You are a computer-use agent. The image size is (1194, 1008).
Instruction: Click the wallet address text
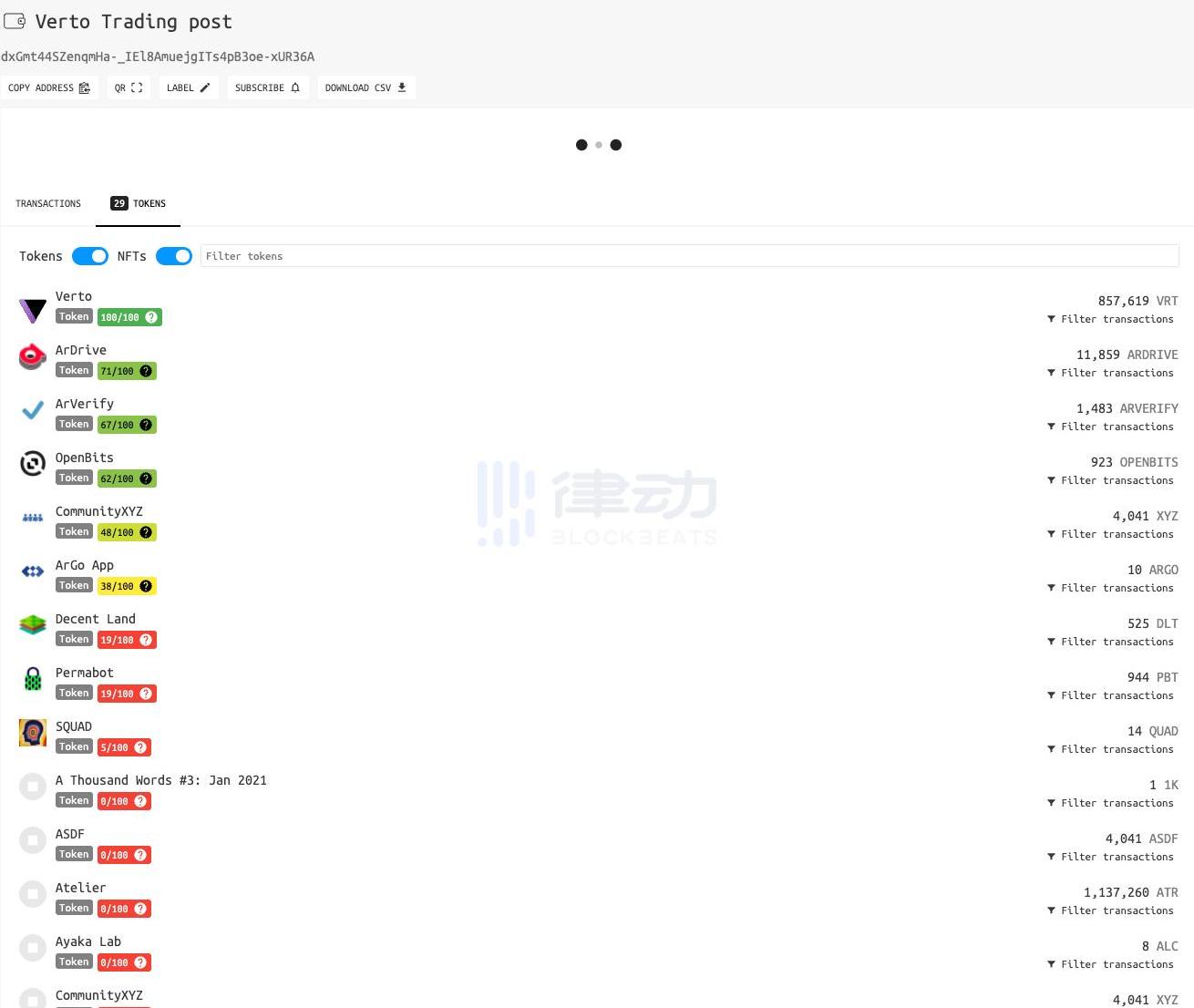(x=158, y=57)
